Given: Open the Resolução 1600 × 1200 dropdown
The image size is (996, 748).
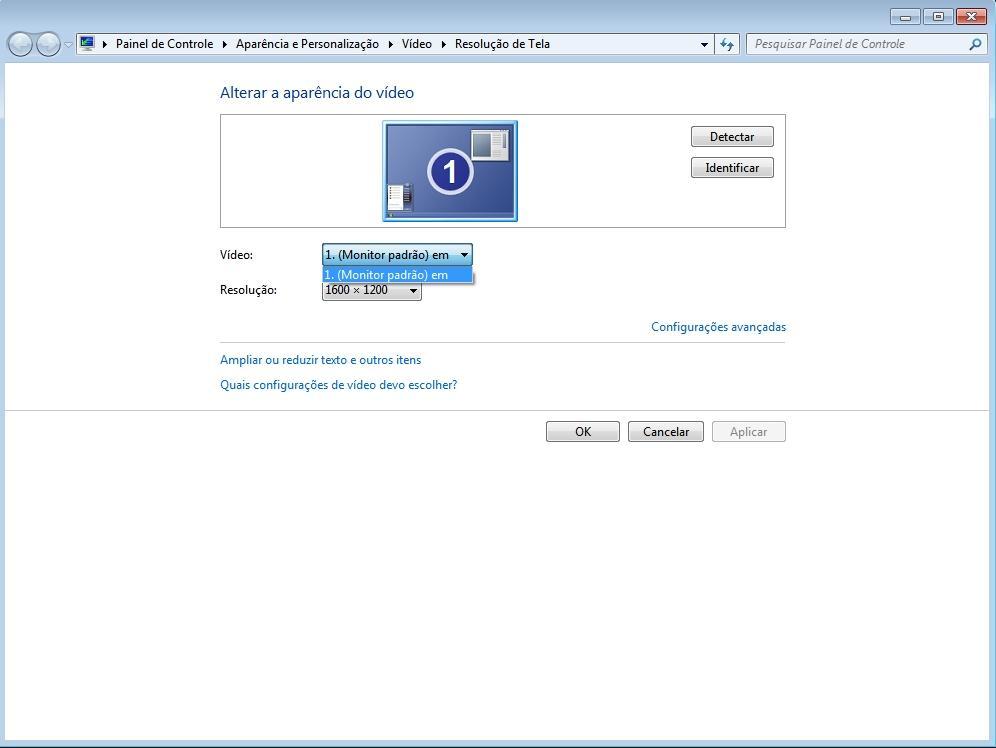Looking at the screenshot, I should [x=372, y=291].
